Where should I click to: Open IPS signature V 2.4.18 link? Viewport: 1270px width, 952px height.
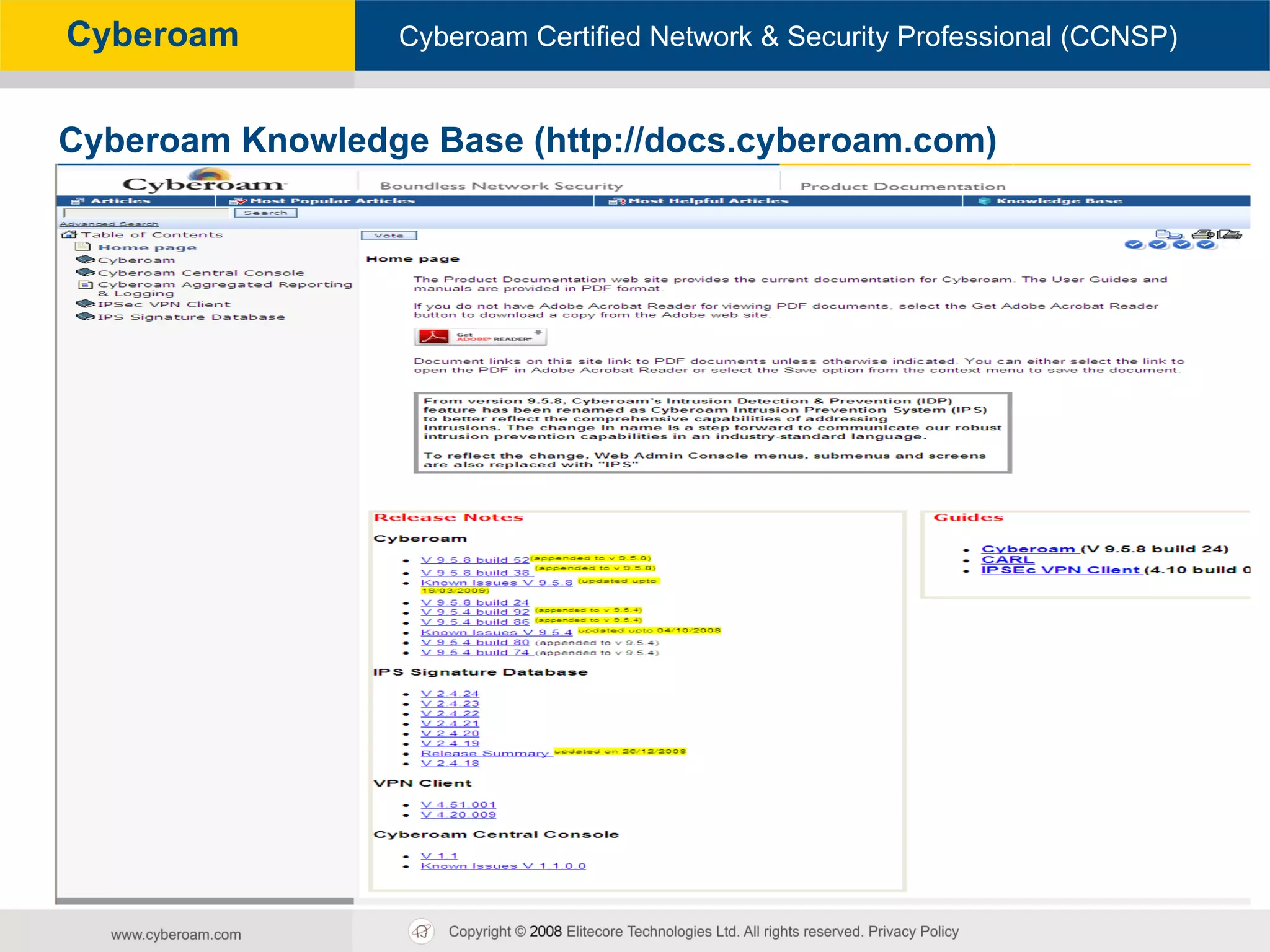coord(450,763)
